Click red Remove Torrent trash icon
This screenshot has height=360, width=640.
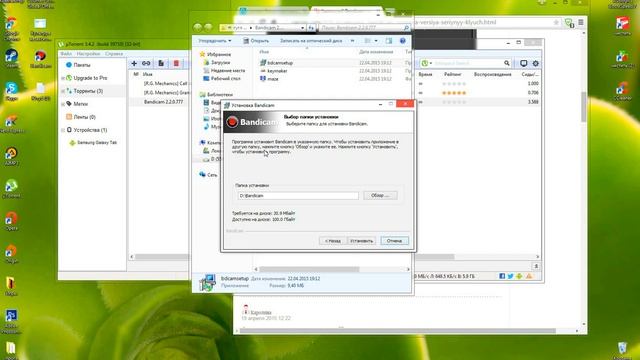tap(176, 63)
